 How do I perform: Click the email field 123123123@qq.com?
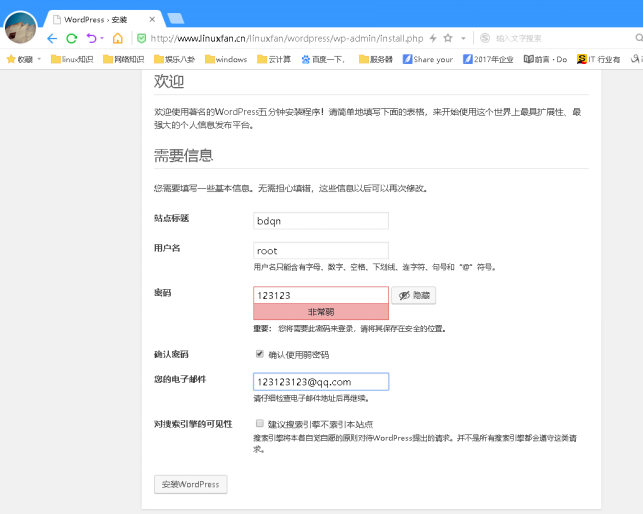pos(321,382)
